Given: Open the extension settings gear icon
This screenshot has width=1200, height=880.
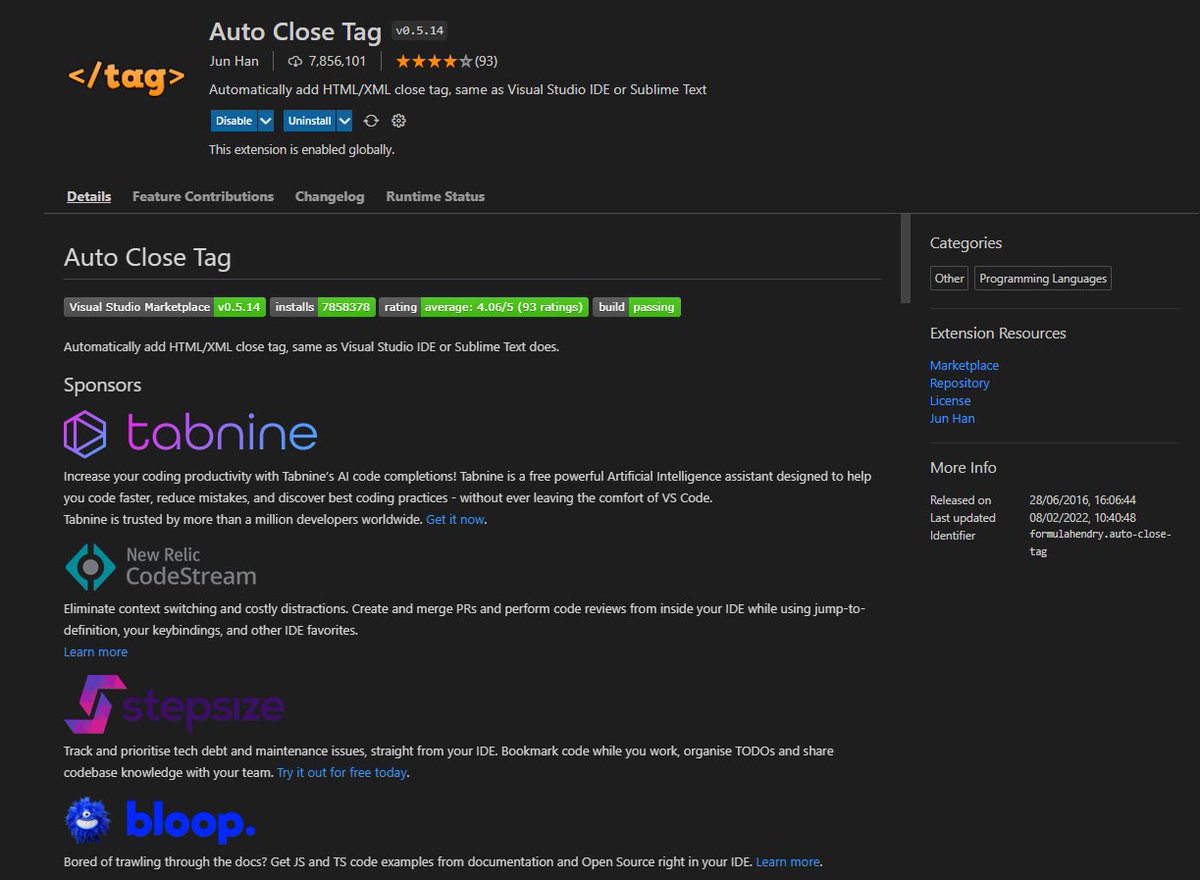Looking at the screenshot, I should coord(398,120).
